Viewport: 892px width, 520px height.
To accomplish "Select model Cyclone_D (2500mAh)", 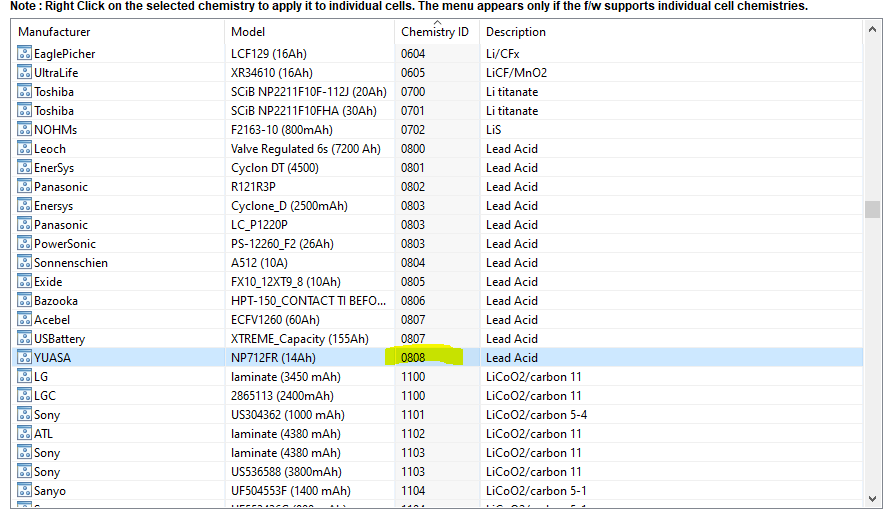I will (289, 206).
